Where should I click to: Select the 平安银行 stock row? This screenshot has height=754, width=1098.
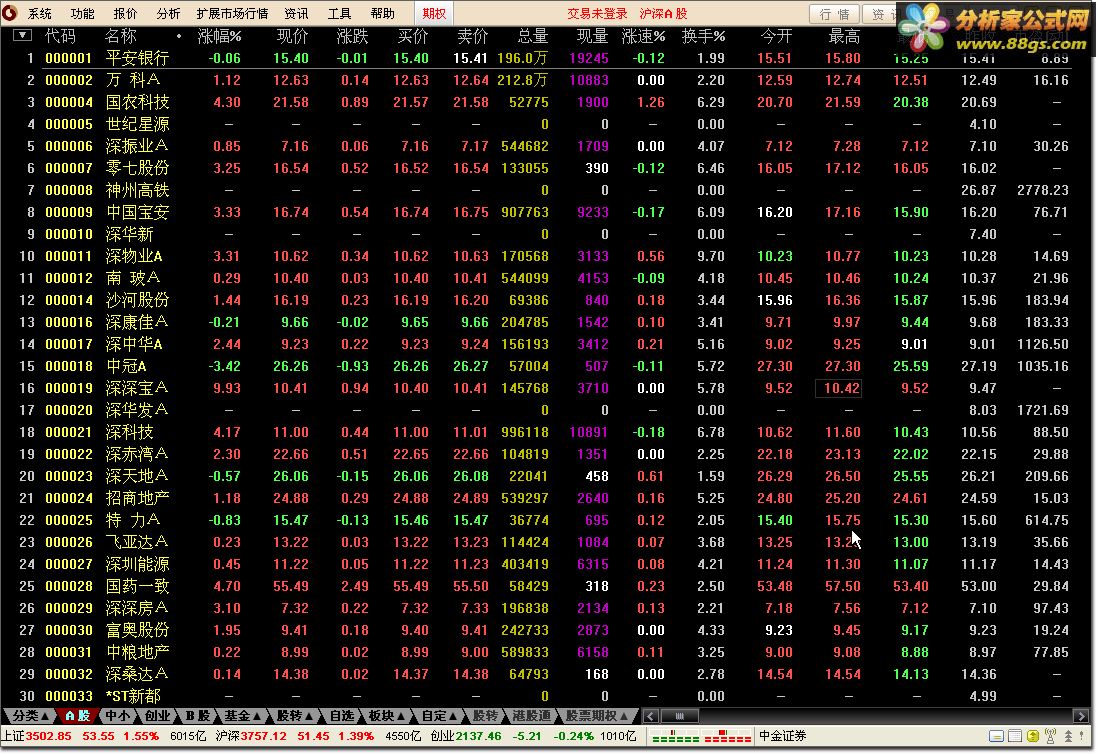(546, 58)
